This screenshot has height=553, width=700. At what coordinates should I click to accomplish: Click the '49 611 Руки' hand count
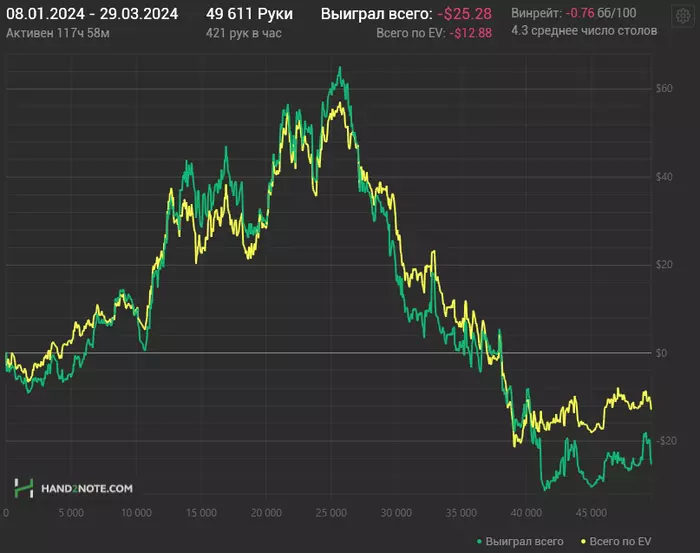[x=249, y=14]
